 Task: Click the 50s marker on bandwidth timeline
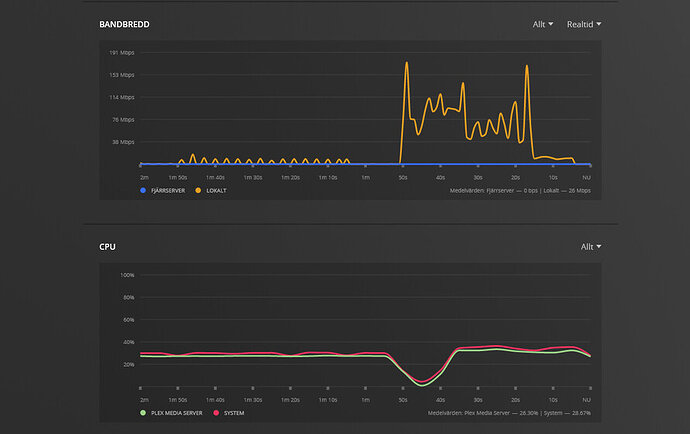click(403, 177)
